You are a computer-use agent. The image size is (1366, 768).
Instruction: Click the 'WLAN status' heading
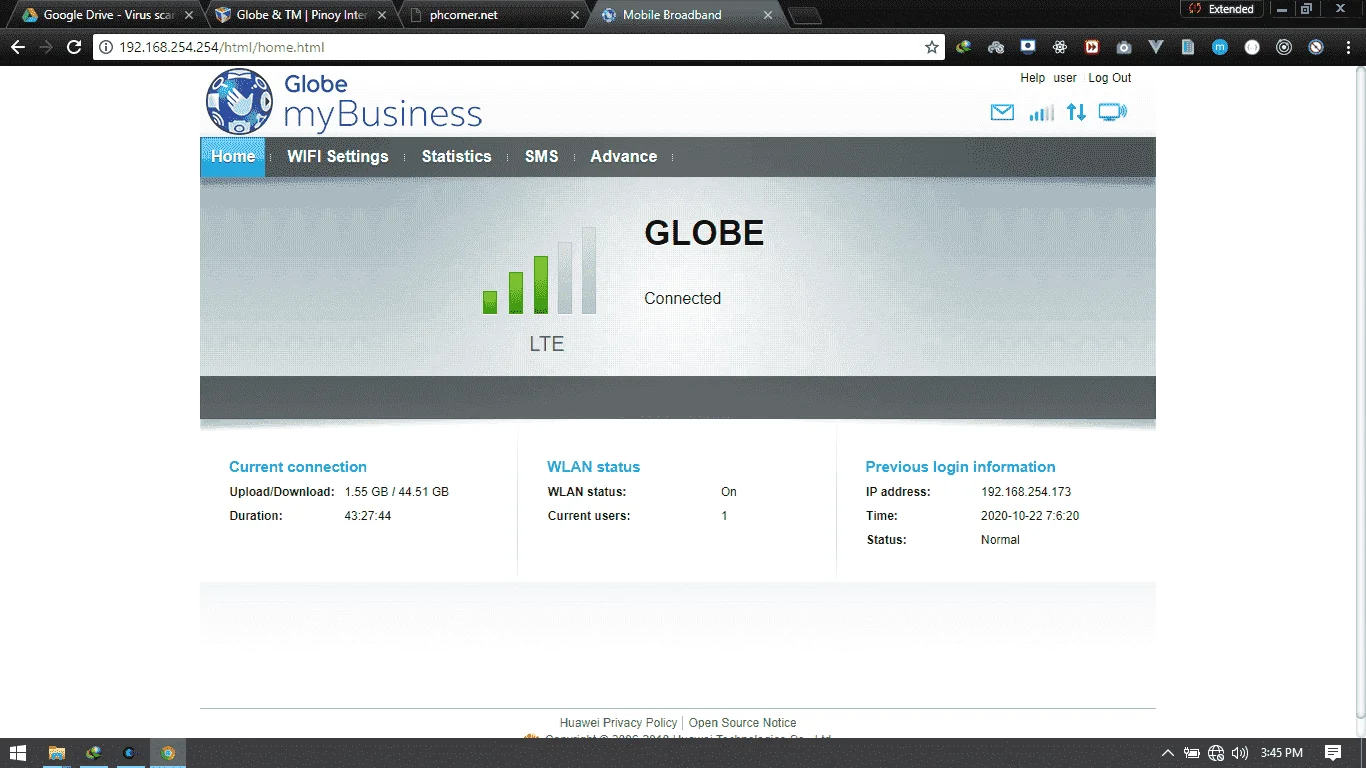593,467
